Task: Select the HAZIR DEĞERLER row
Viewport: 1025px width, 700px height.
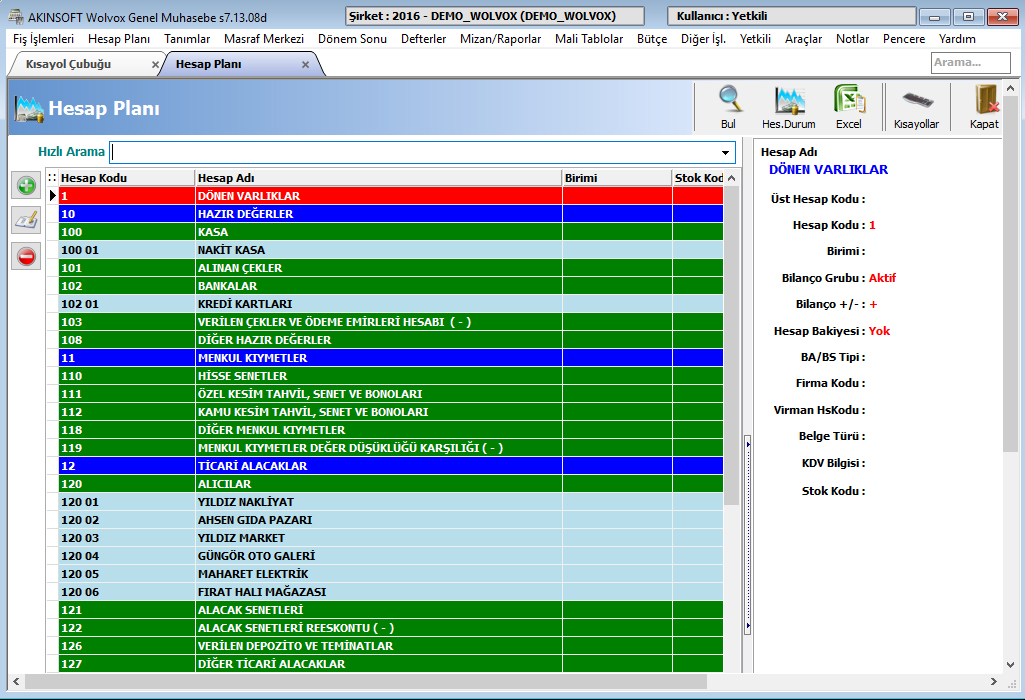Action: (391, 214)
